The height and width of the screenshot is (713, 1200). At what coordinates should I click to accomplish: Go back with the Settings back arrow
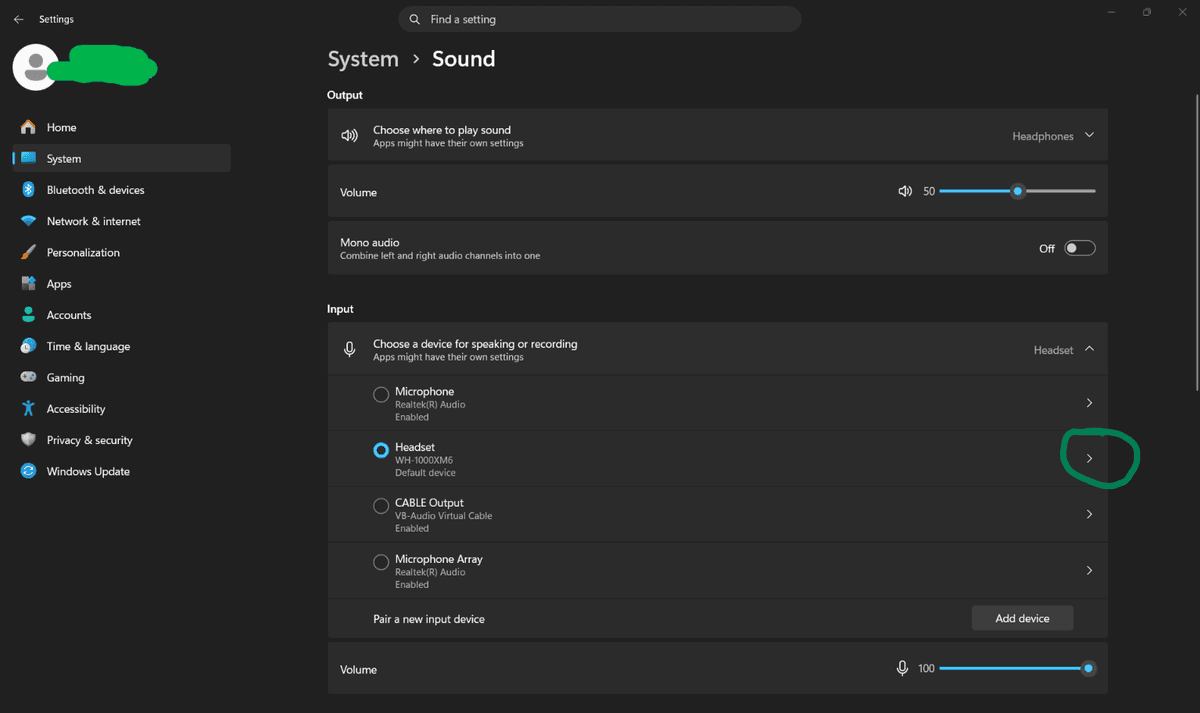click(x=18, y=19)
